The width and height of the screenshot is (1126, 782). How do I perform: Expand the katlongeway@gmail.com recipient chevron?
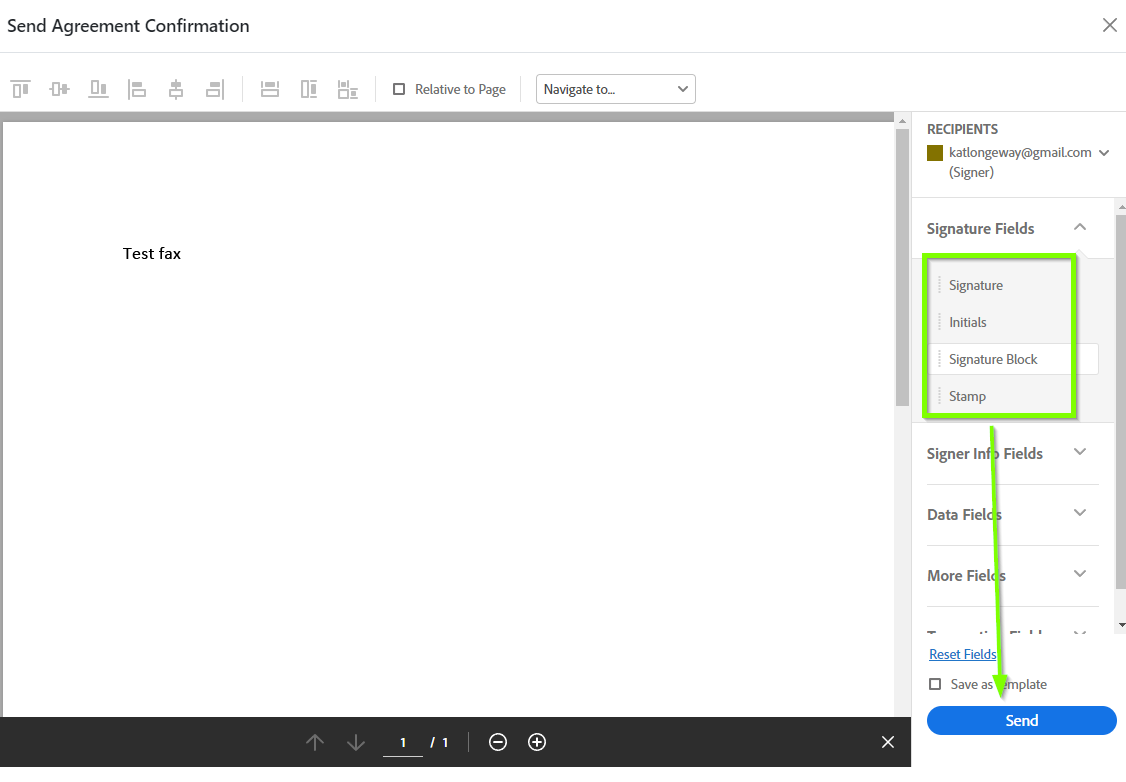pos(1104,152)
